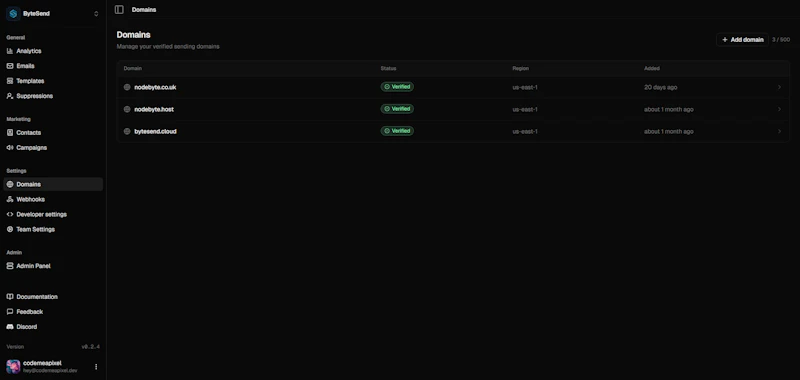Open Documentation link

coord(53,297)
